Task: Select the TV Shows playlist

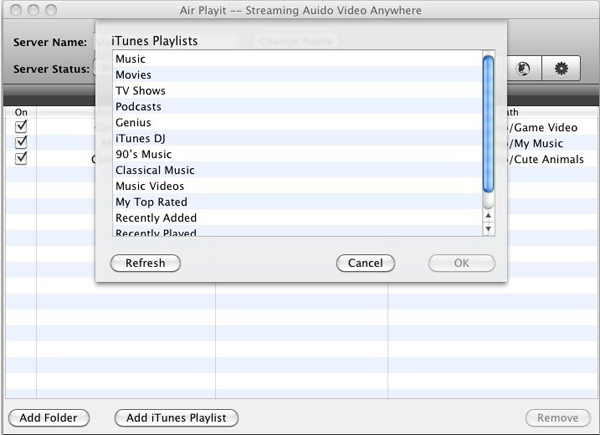Action: pyautogui.click(x=298, y=91)
